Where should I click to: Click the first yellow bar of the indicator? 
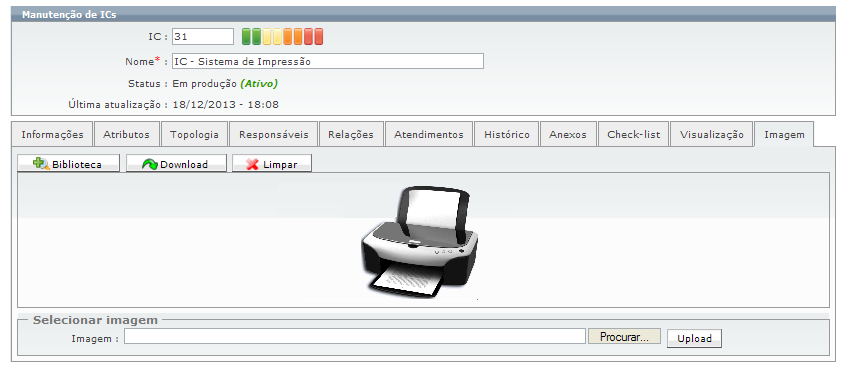pyautogui.click(x=267, y=37)
